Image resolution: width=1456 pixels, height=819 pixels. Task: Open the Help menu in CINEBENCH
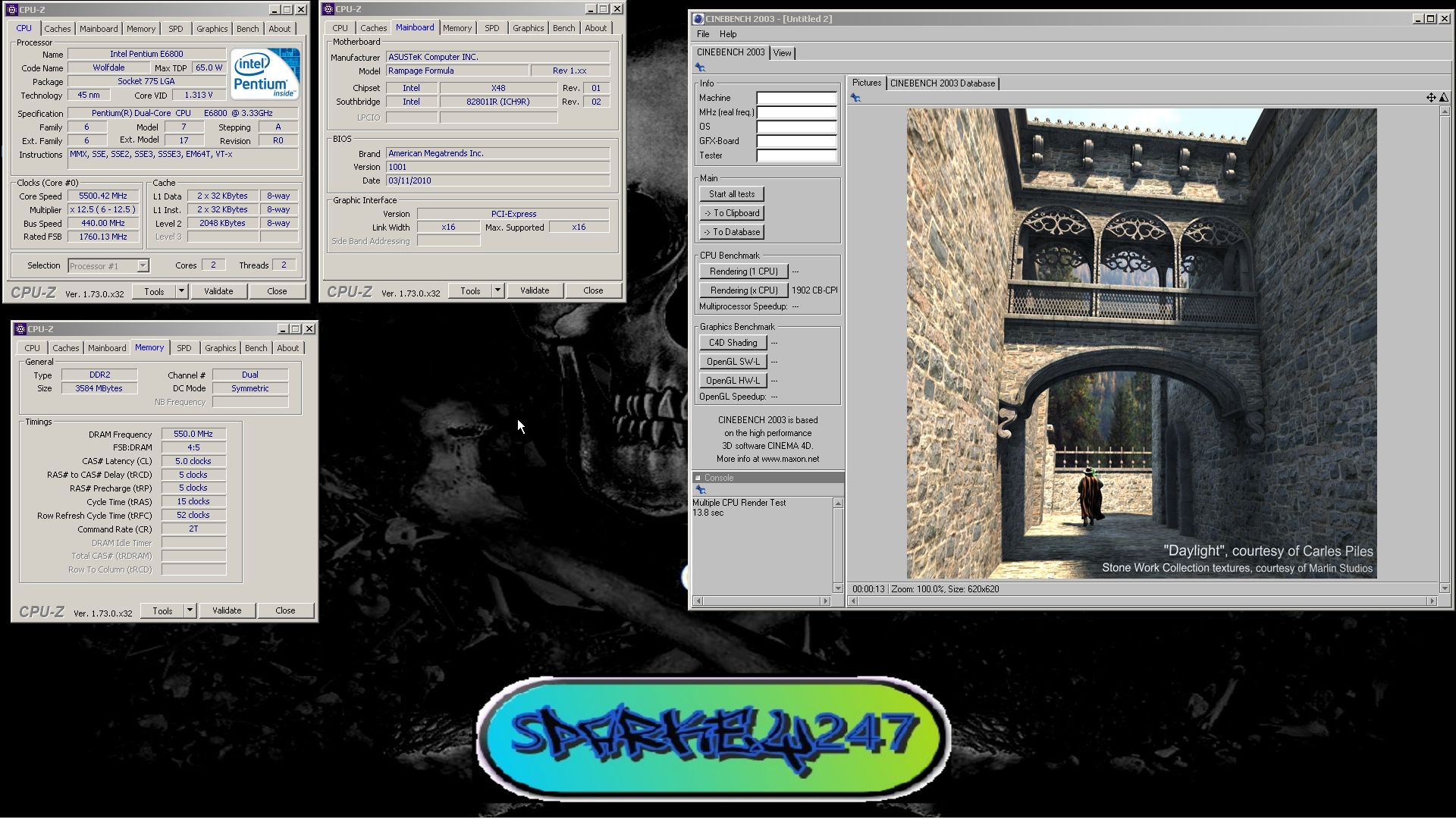click(x=728, y=34)
